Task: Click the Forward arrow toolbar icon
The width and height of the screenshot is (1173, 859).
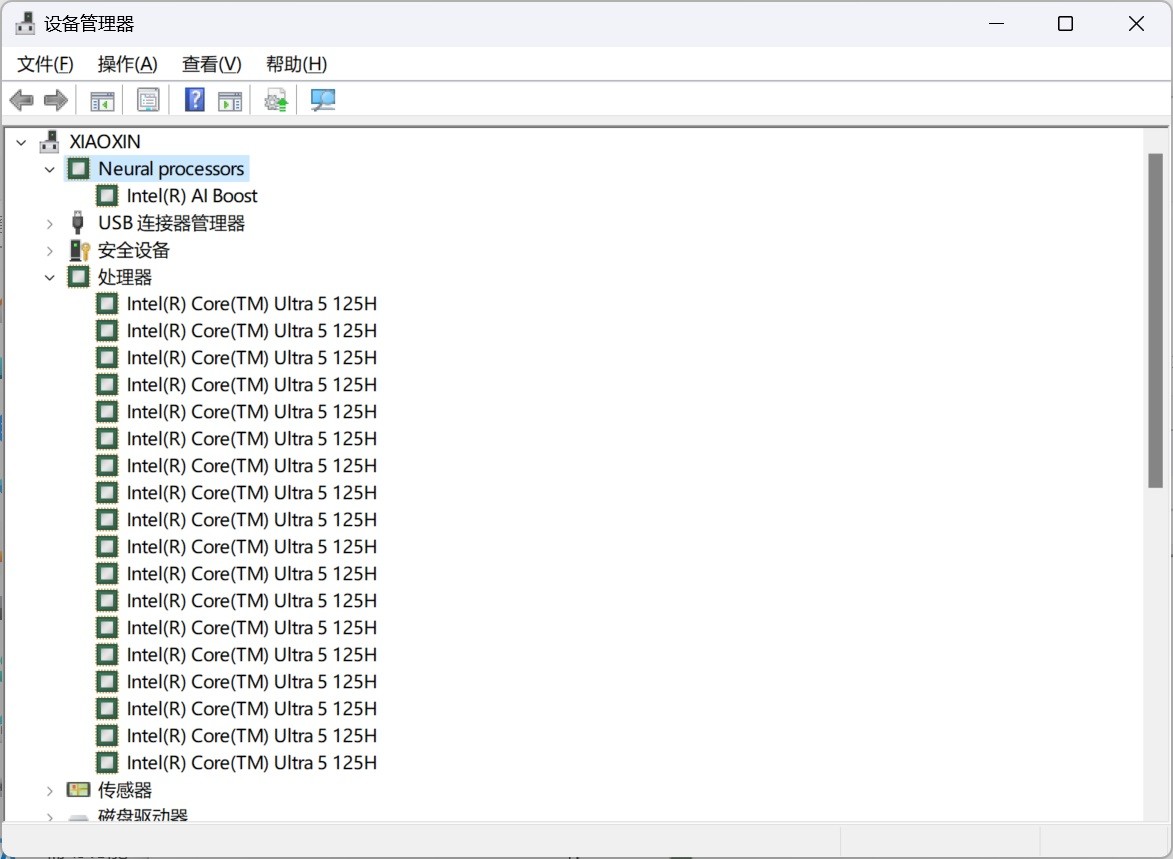Action: (x=56, y=100)
